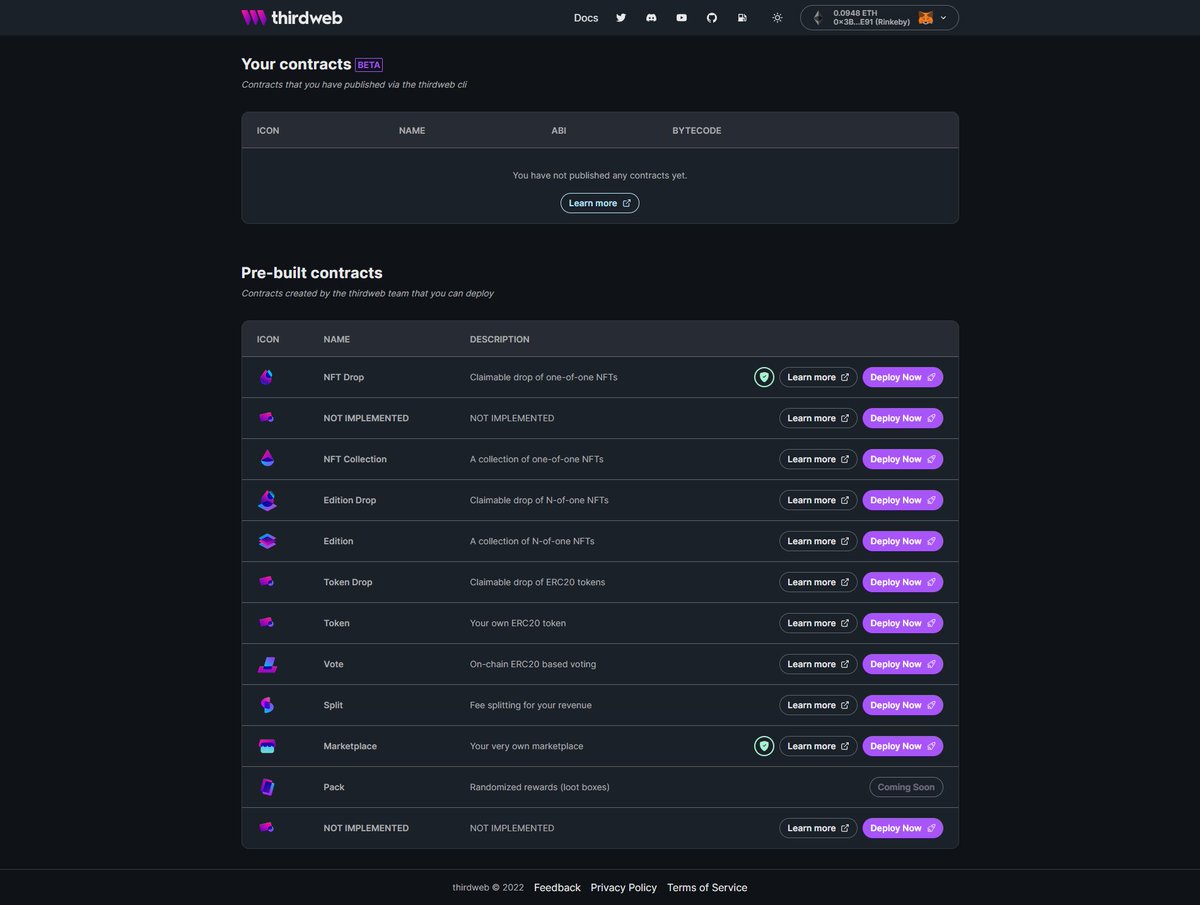Open the Privacy Policy footer link

pyautogui.click(x=624, y=888)
